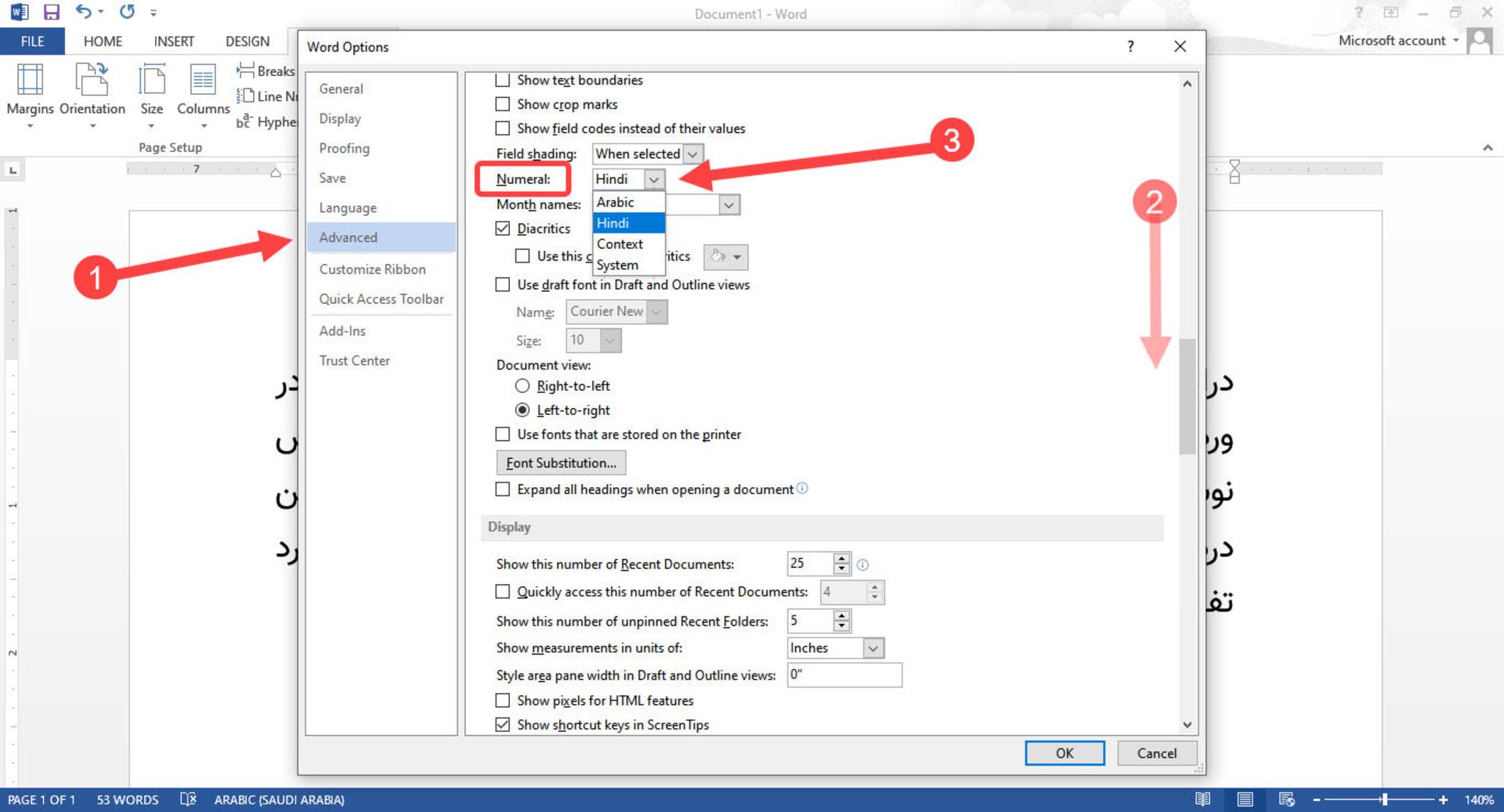Screen dimensions: 1504x812
Task: Open the FILE tab
Action: (32, 42)
